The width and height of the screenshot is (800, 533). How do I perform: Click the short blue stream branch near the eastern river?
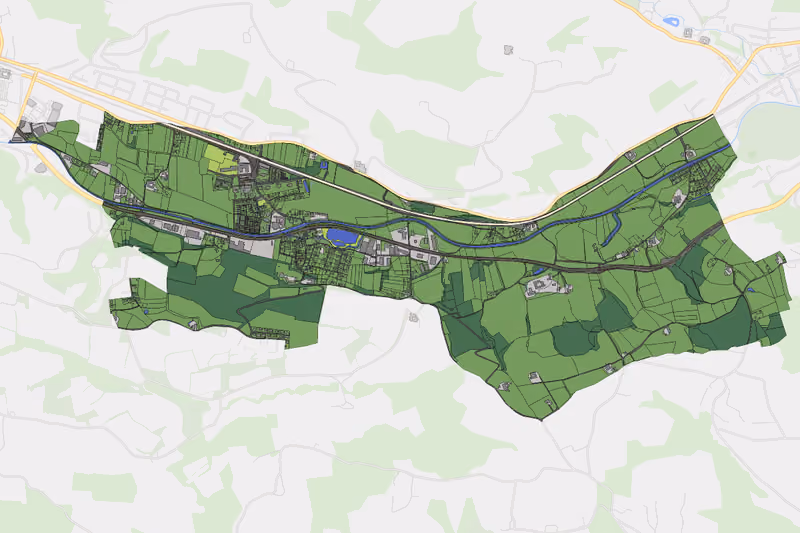point(610,231)
